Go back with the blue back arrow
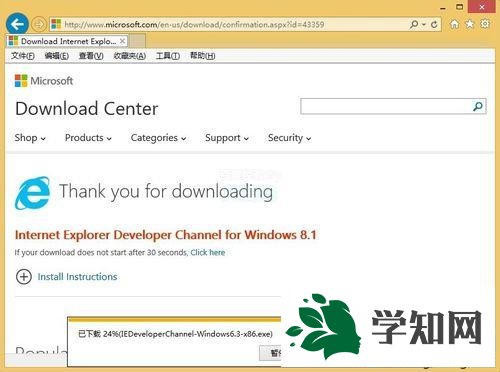 pos(17,24)
